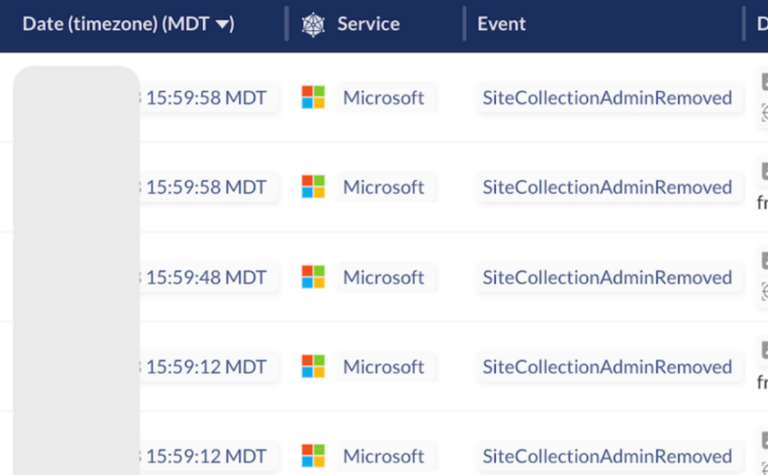
Task: Click the Microsoft service label in first row
Action: (383, 98)
